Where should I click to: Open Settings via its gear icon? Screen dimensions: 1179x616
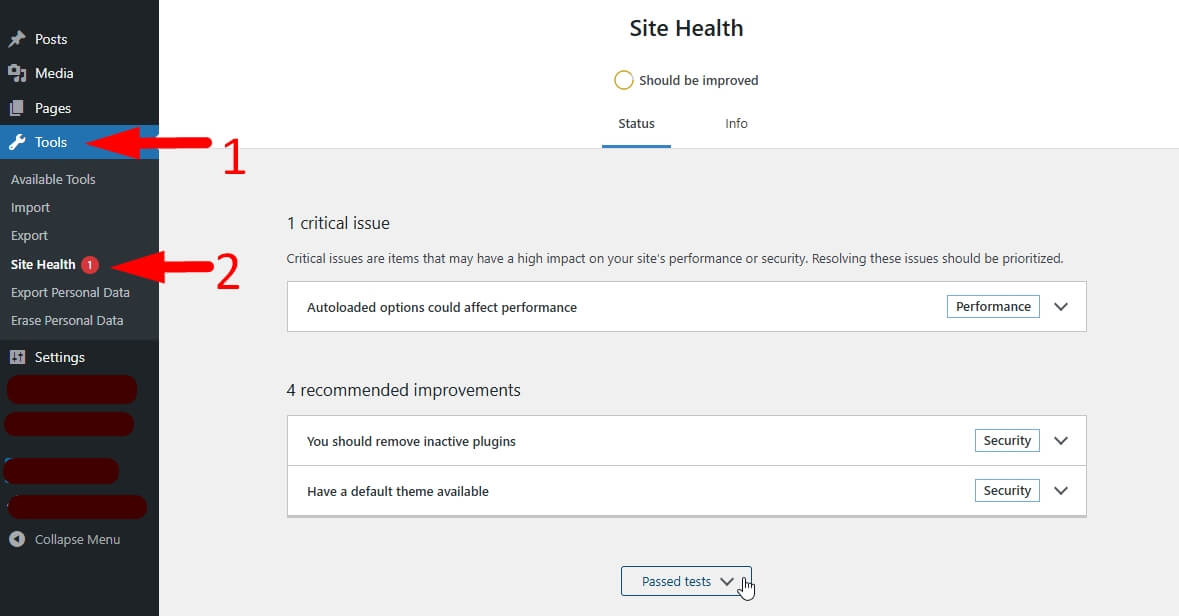pos(18,356)
